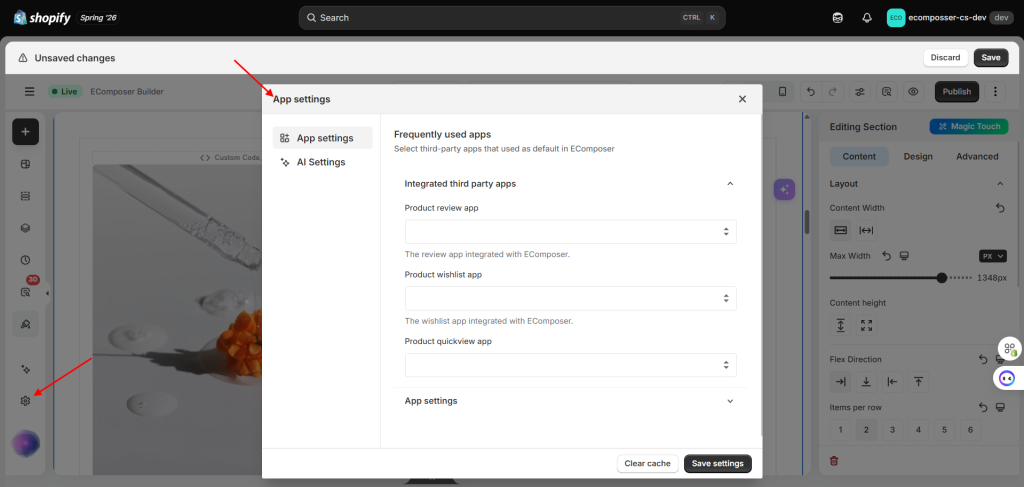Expand the App settings collapsed section

[569, 401]
